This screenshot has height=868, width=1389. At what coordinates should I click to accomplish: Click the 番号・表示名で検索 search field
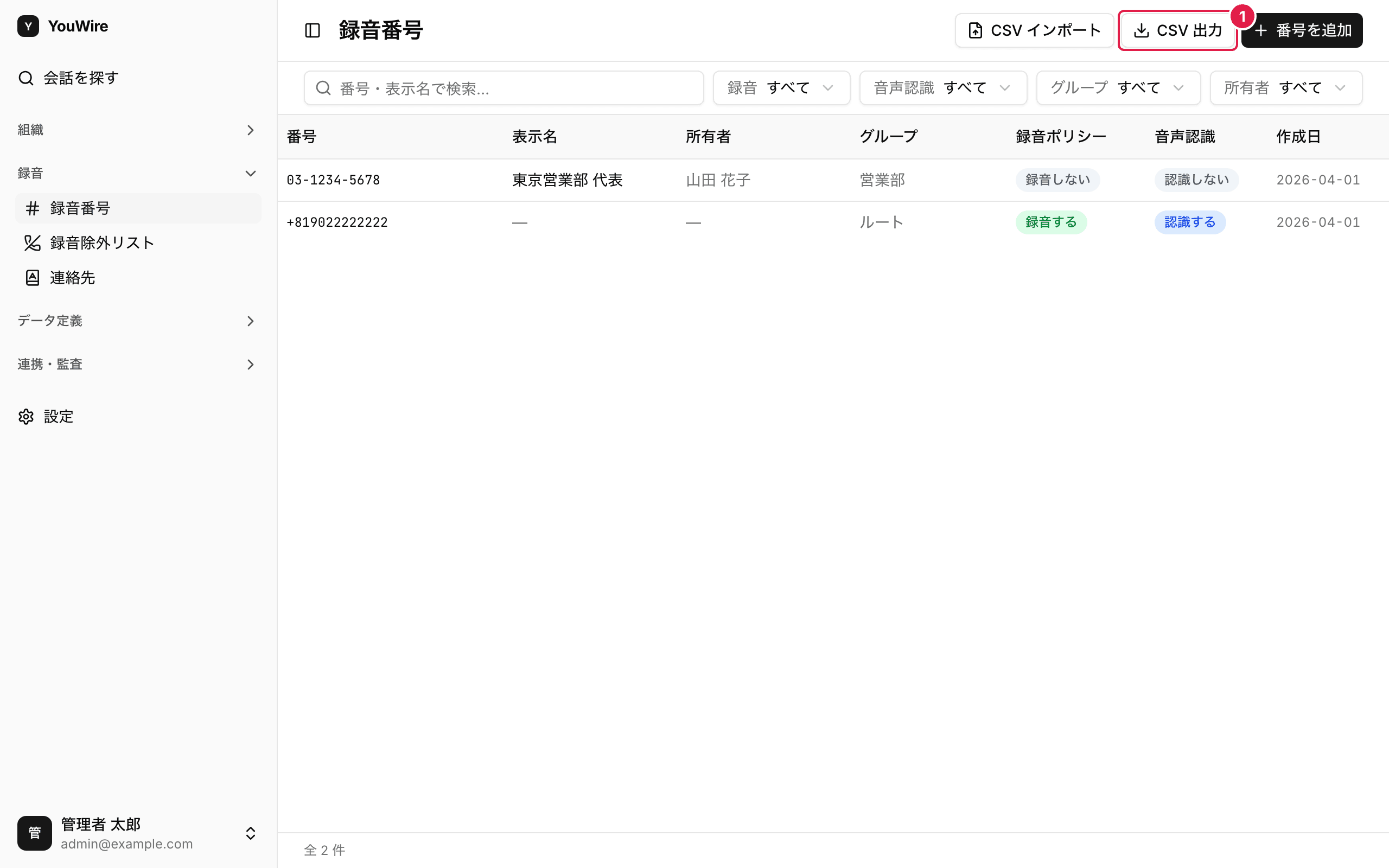tap(504, 88)
